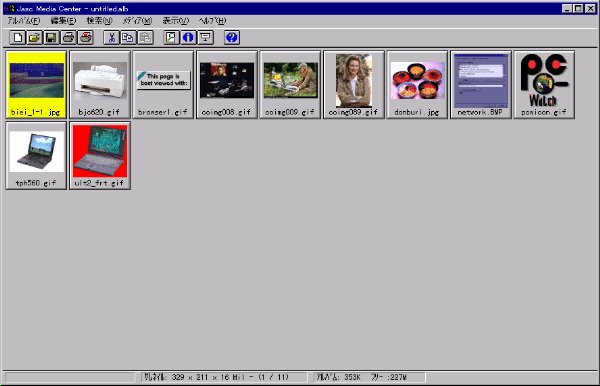Create a new album with the blank page icon

pyautogui.click(x=17, y=37)
